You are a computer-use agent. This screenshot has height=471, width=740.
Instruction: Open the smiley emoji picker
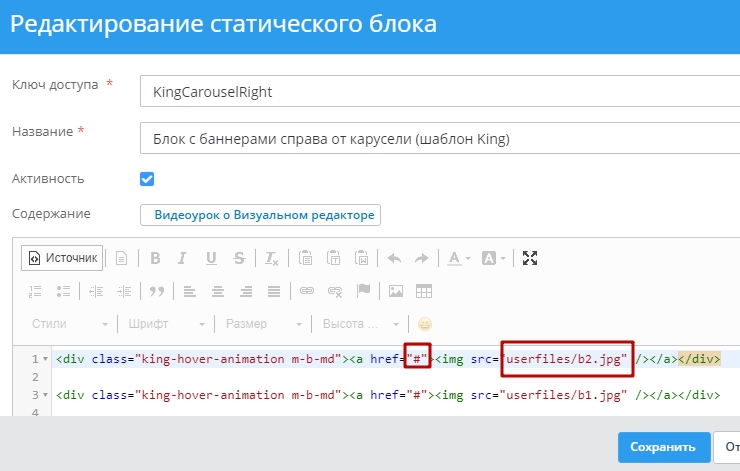coord(425,324)
